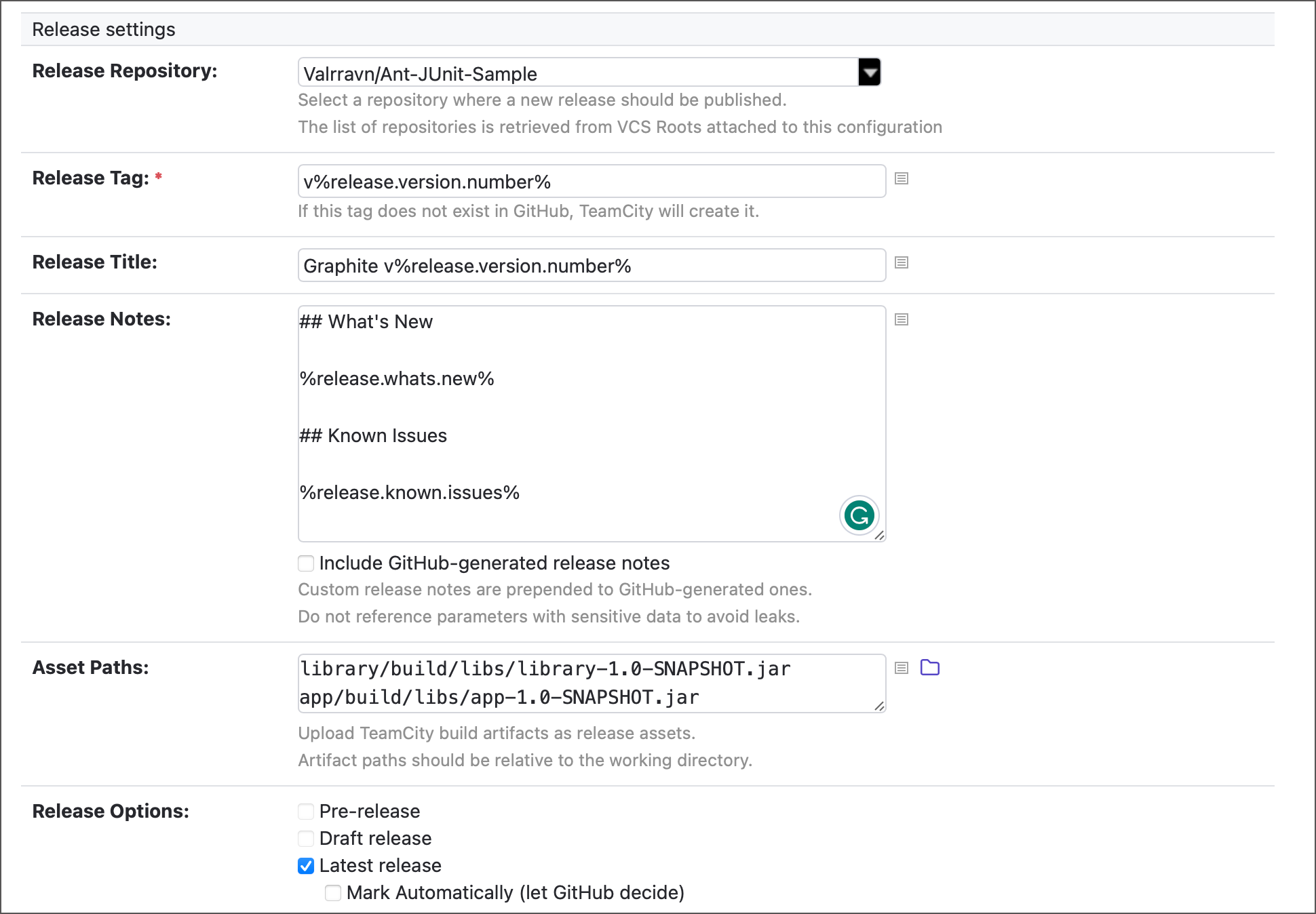This screenshot has width=1316, height=914.
Task: Click the '## What's New' line in notes
Action: (366, 321)
